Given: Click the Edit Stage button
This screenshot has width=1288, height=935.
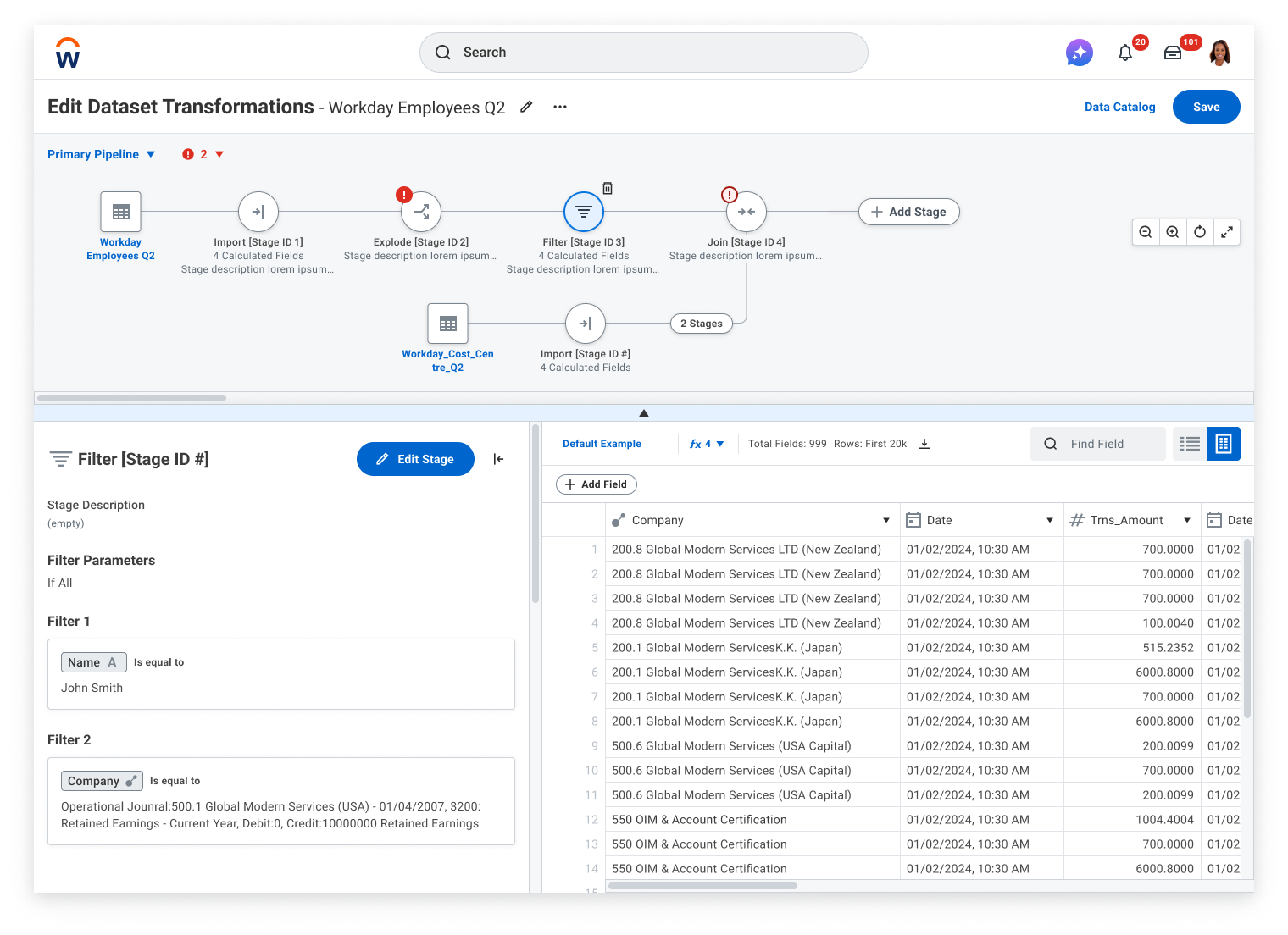Looking at the screenshot, I should click(415, 459).
